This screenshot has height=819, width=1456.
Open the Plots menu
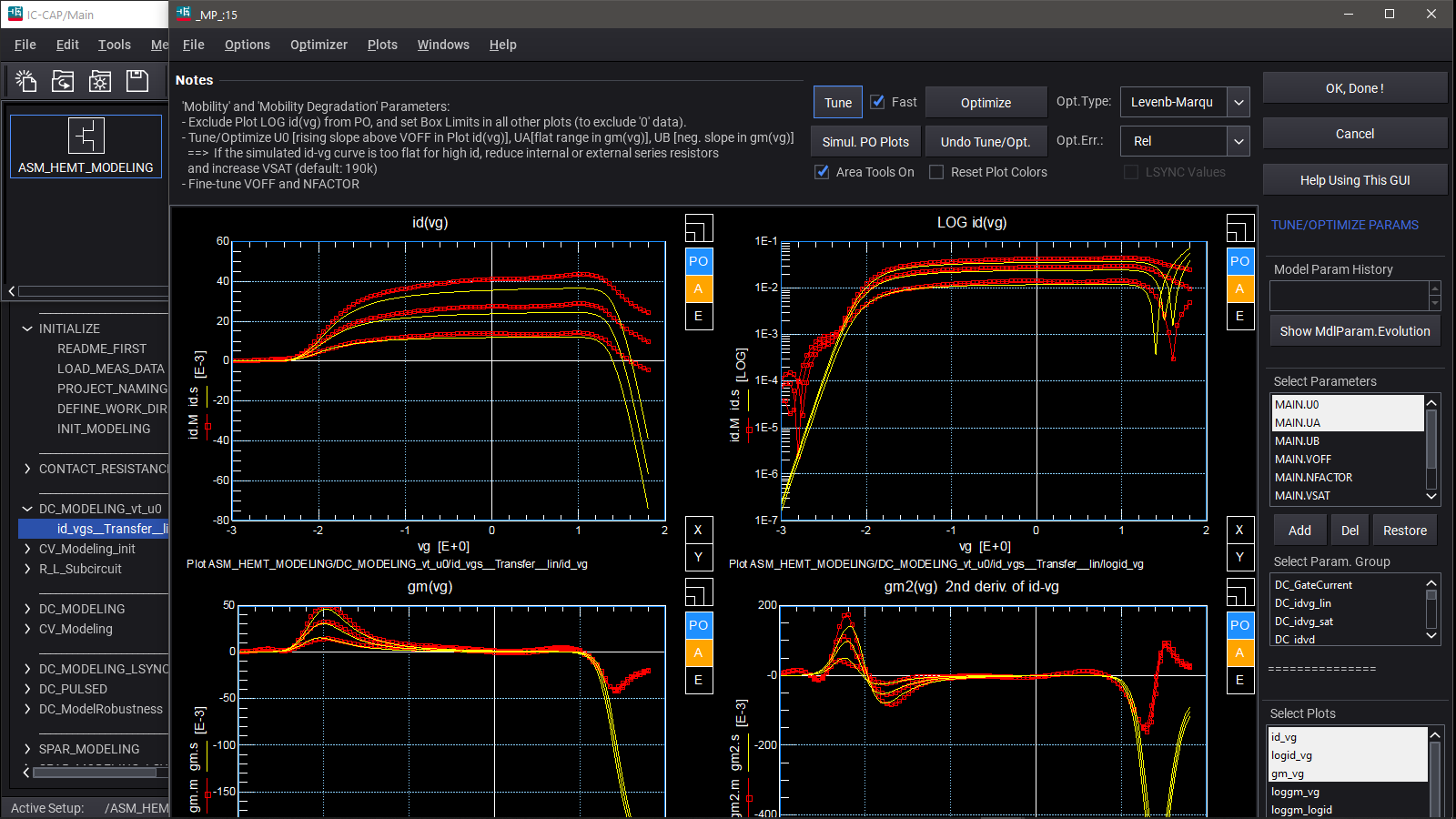pyautogui.click(x=382, y=45)
